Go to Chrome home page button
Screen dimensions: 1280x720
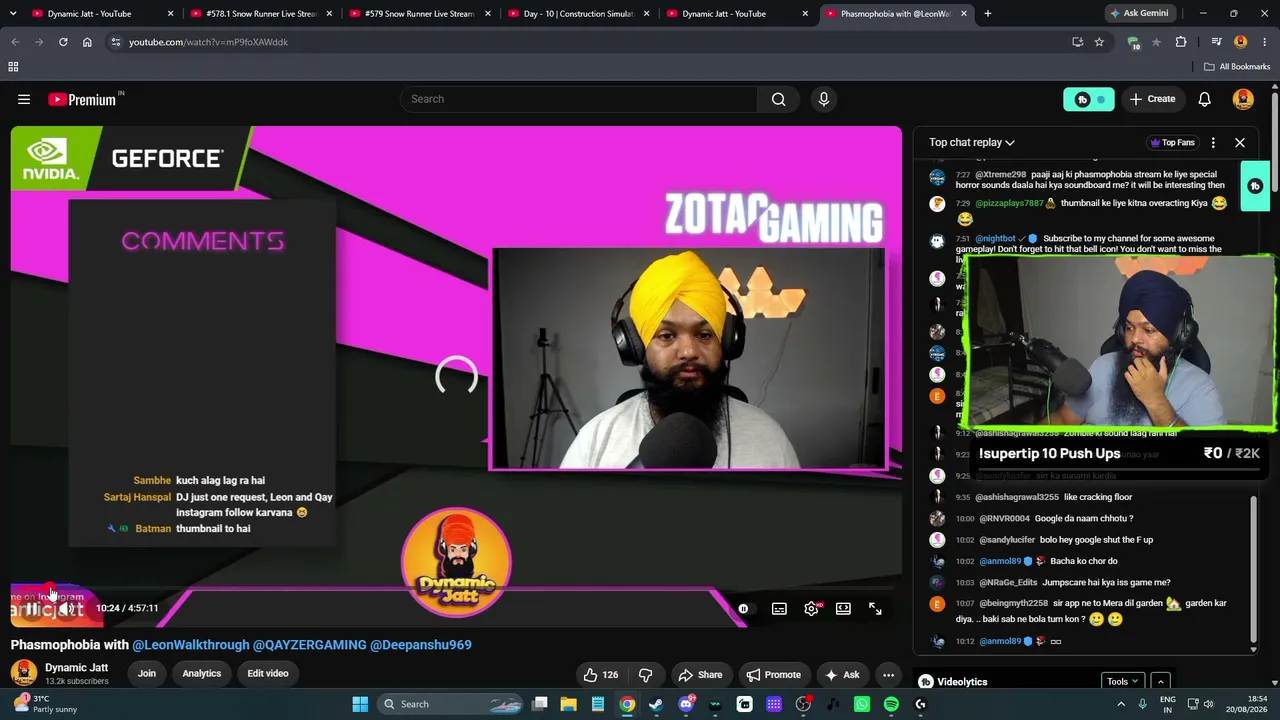click(87, 42)
